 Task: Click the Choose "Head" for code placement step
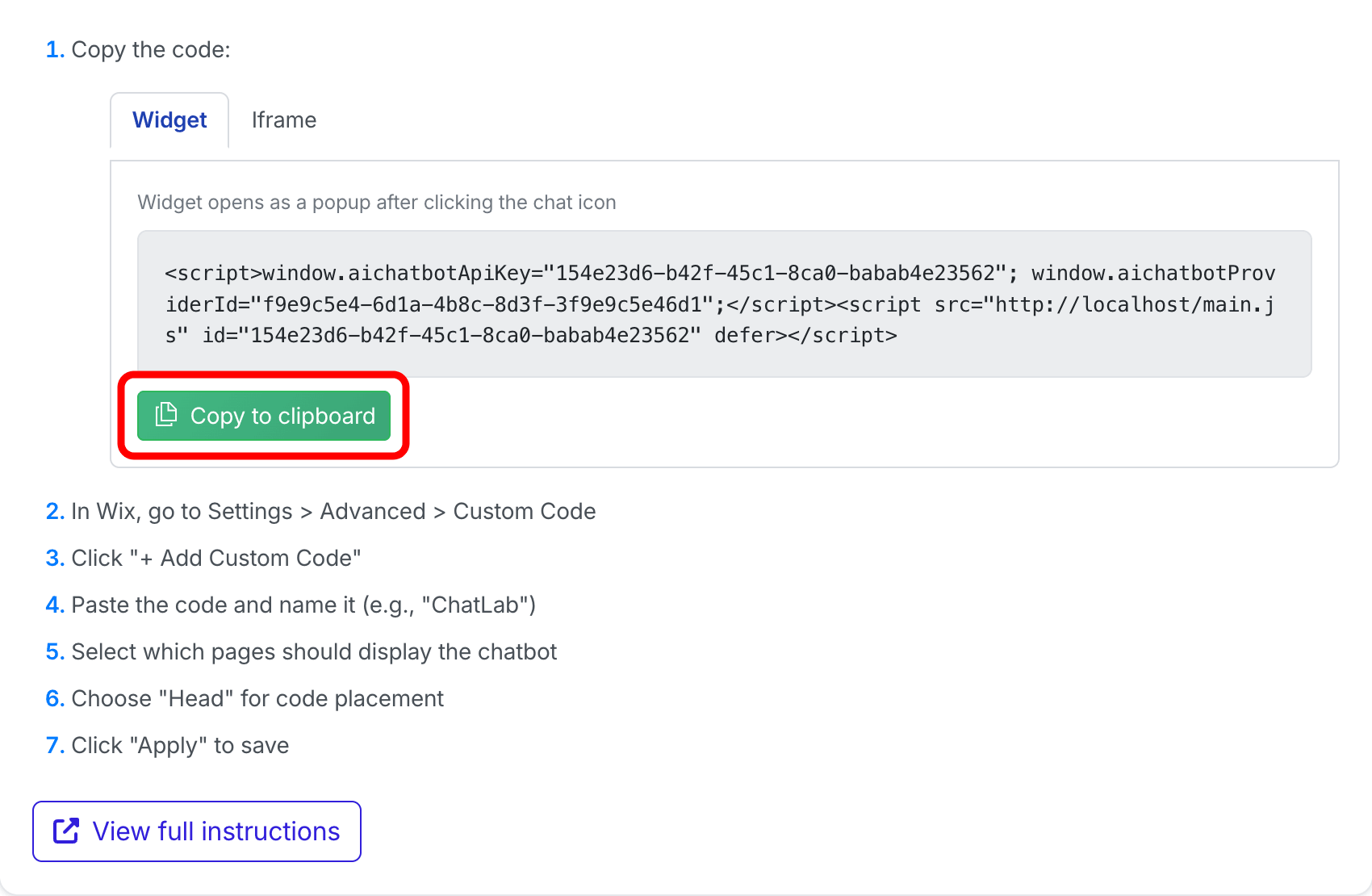[x=257, y=699]
